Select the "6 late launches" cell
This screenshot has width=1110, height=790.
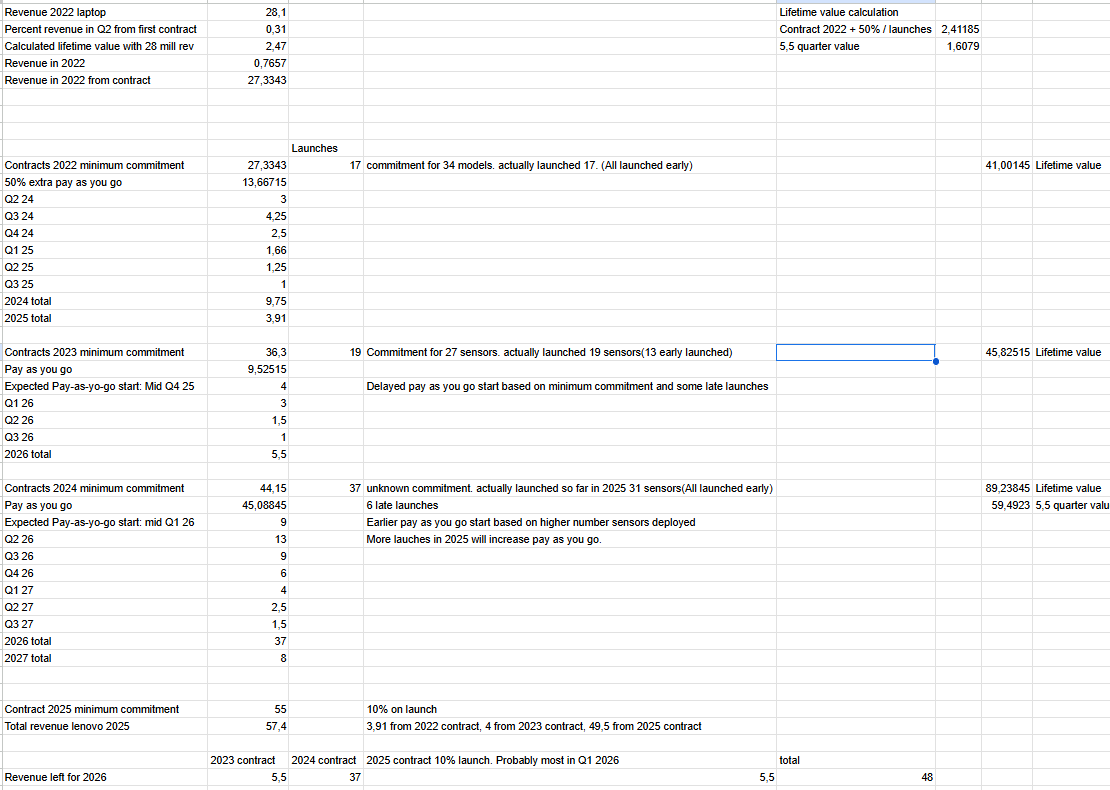coord(402,505)
